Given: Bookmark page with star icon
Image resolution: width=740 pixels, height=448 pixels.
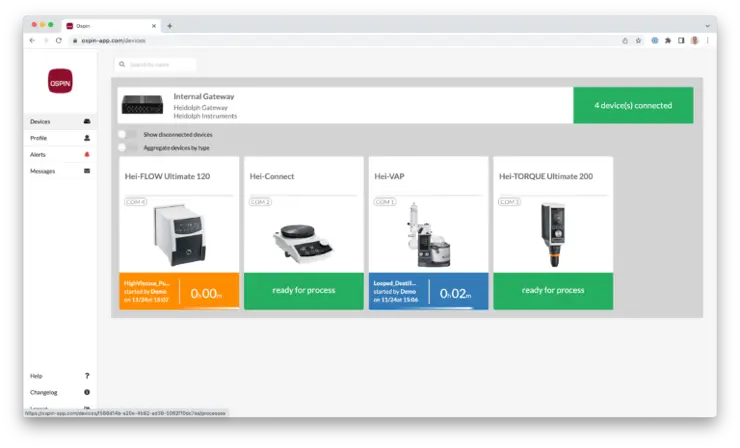Looking at the screenshot, I should coord(639,41).
